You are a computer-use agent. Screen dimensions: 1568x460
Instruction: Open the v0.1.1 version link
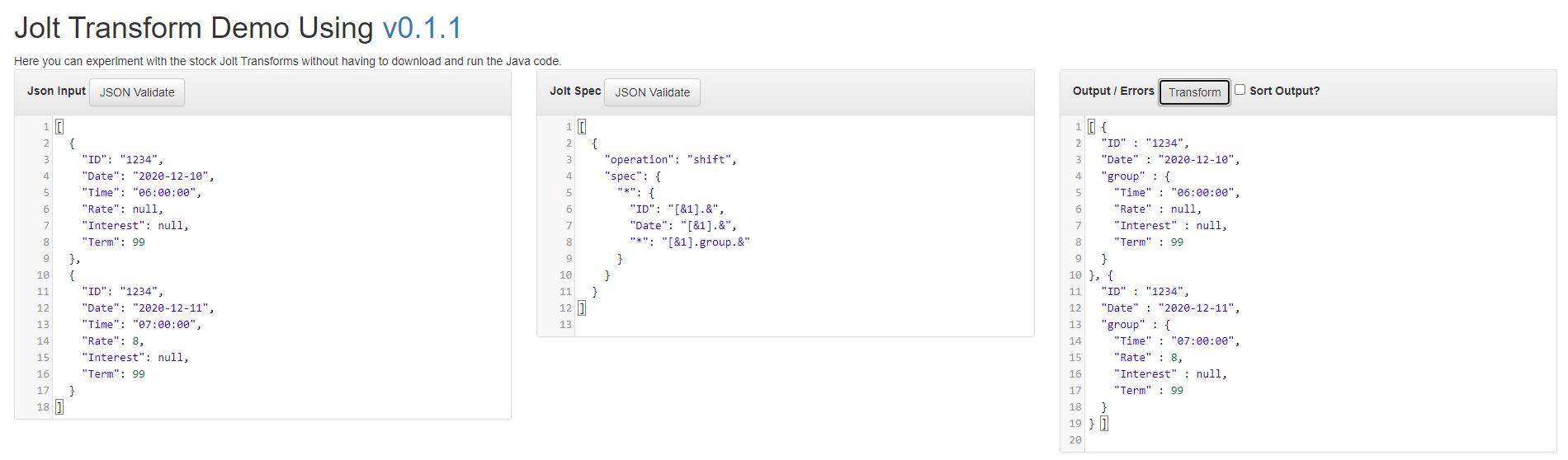point(422,28)
